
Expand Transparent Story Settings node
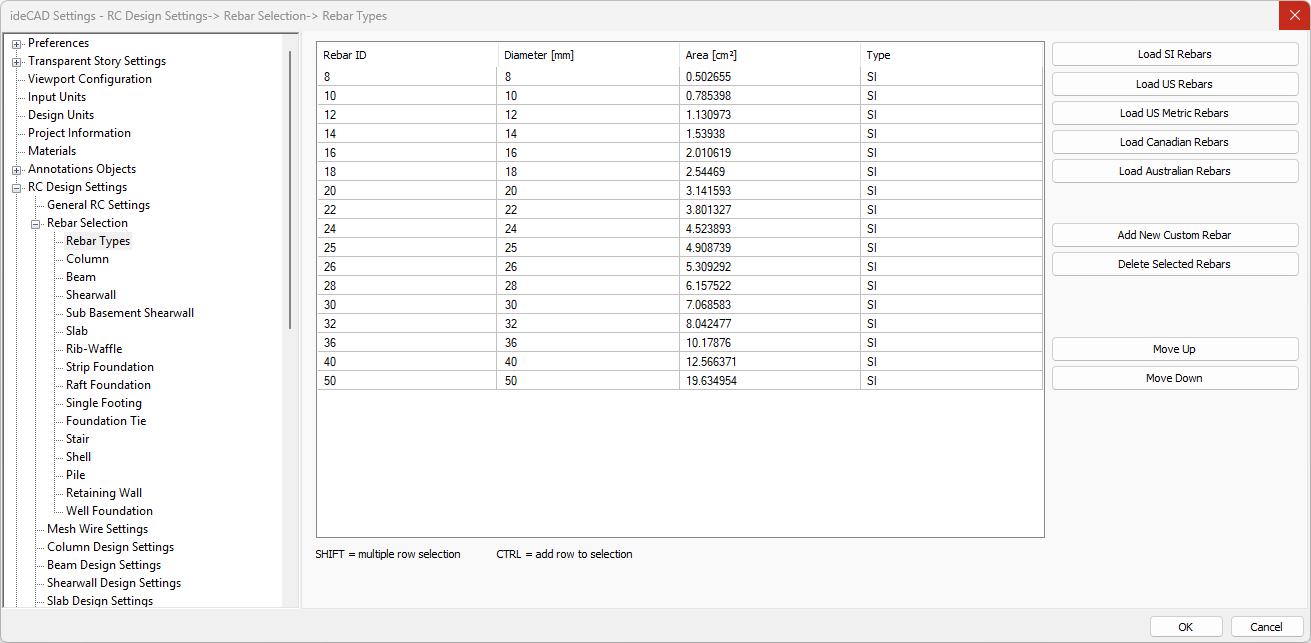click(16, 62)
